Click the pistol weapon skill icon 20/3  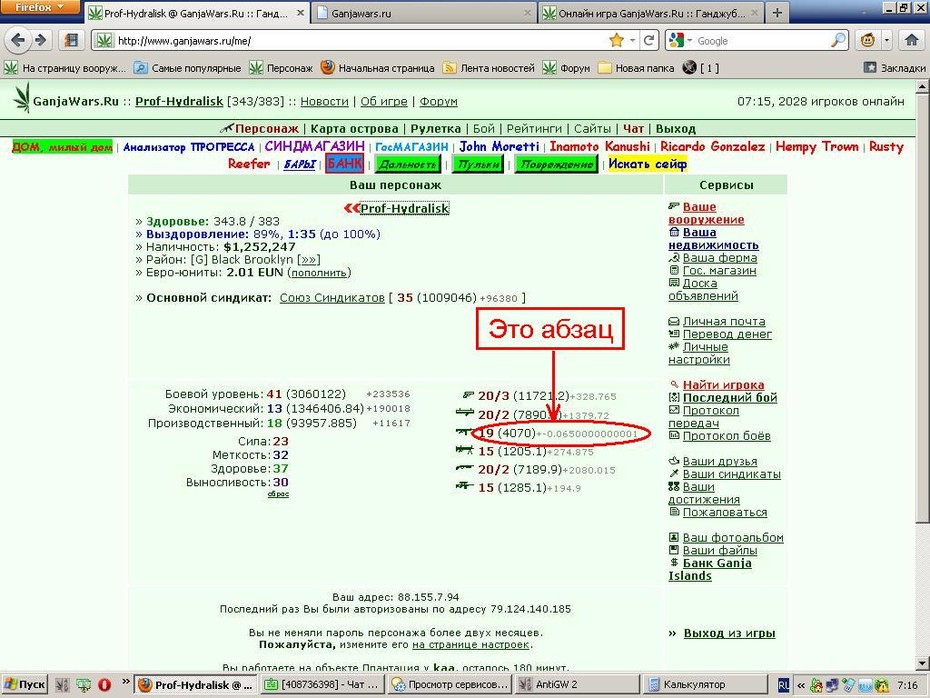pyautogui.click(x=468, y=394)
